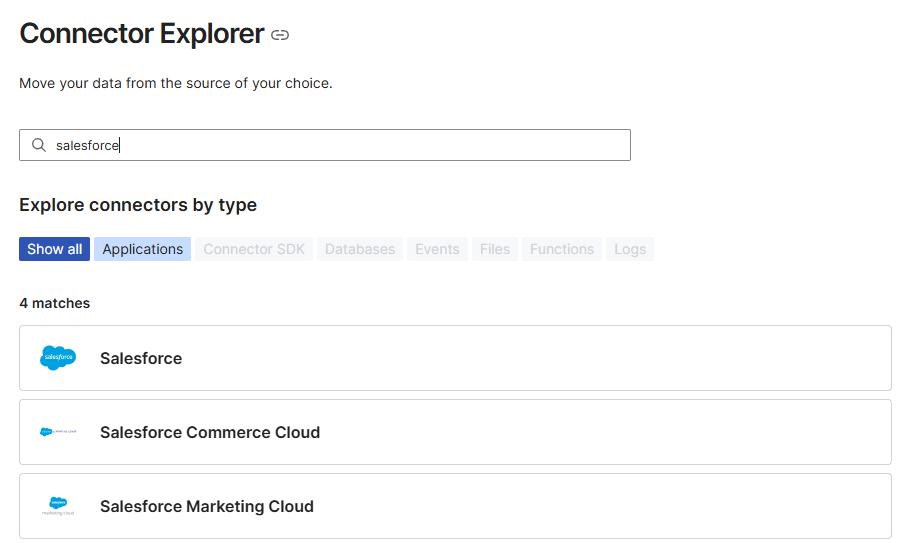This screenshot has width=918, height=543.
Task: Toggle the Connector SDK filter chip
Action: (x=254, y=249)
